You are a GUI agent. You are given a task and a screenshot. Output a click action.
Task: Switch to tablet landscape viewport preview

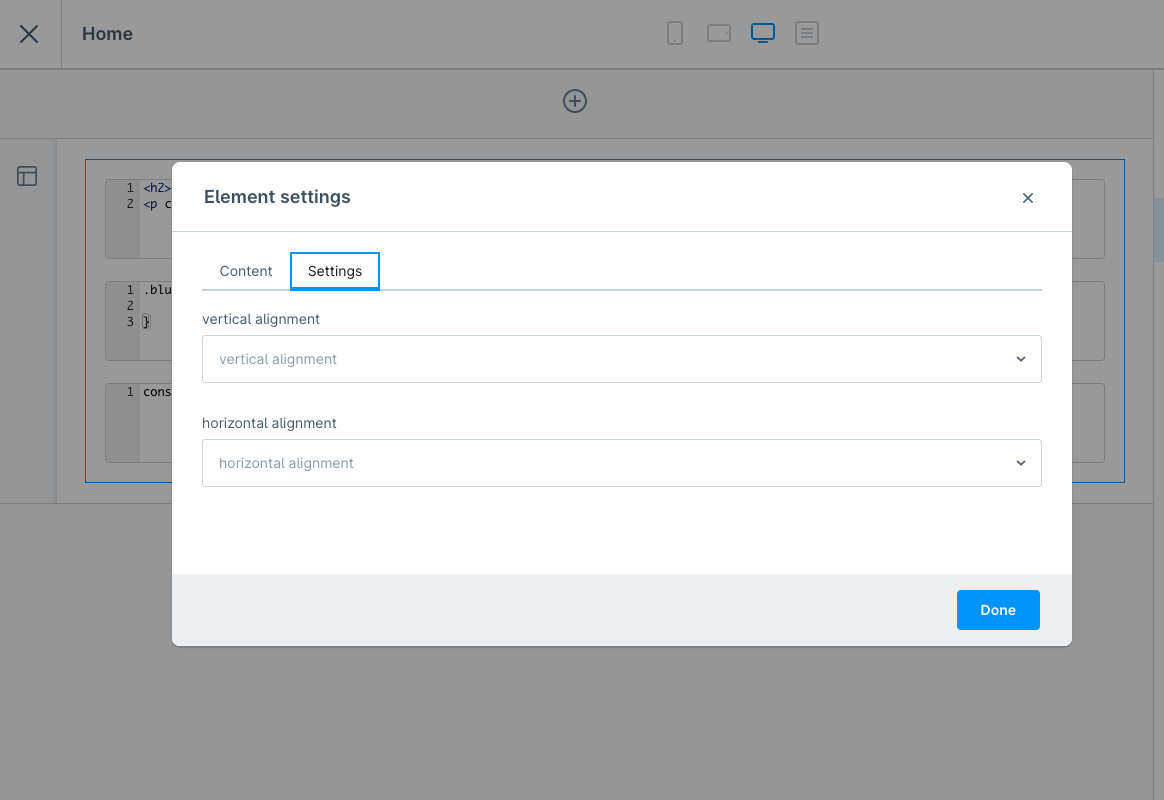click(719, 34)
